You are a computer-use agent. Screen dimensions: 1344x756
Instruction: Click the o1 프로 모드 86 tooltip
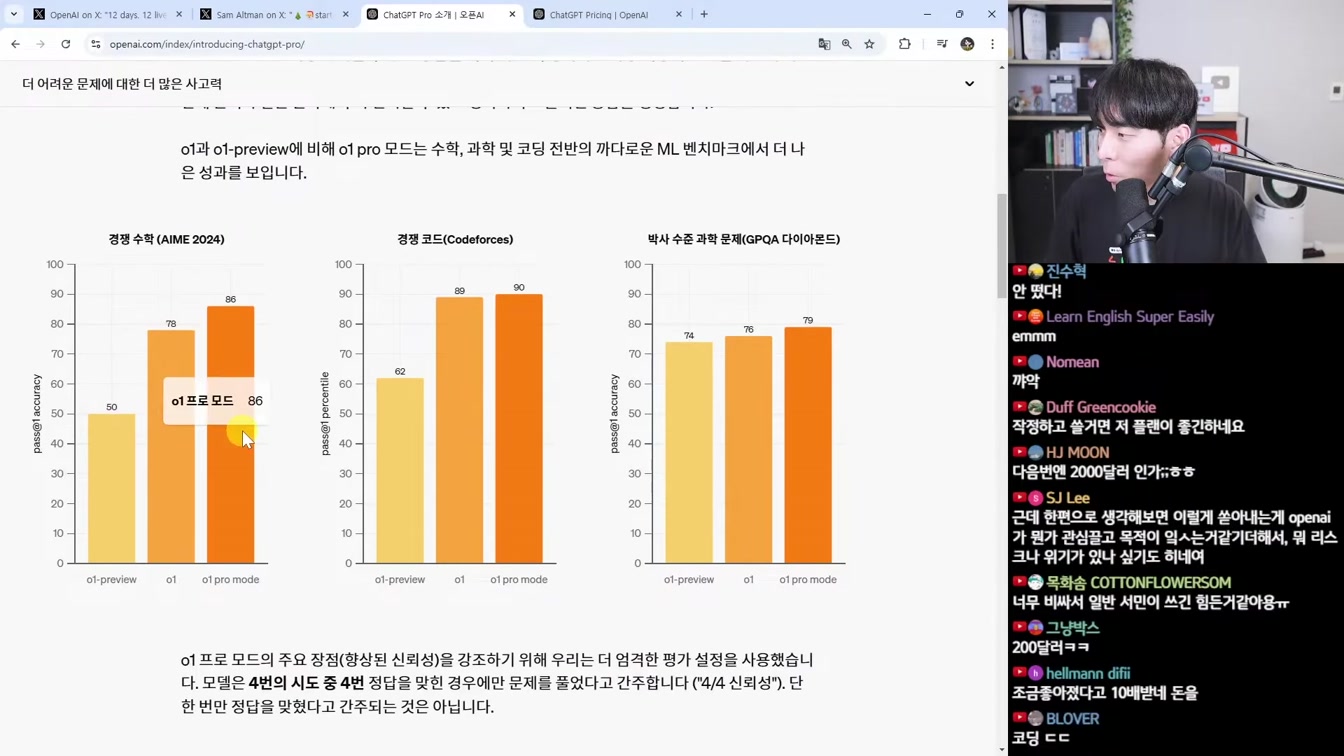coord(217,401)
